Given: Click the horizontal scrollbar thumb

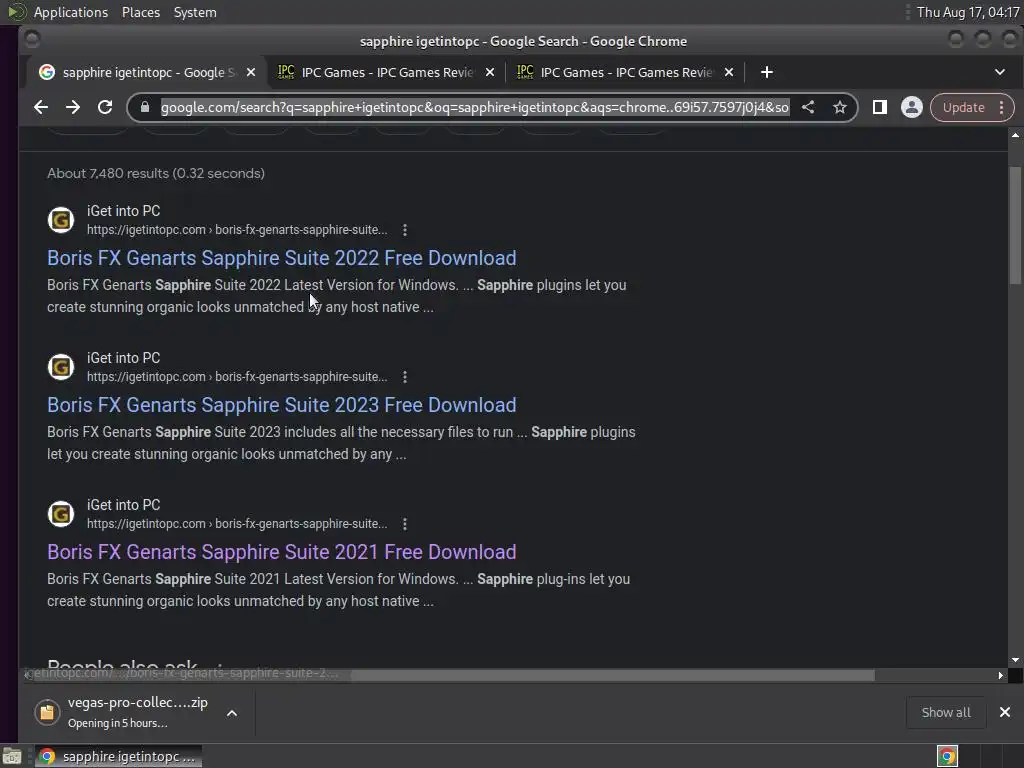Looking at the screenshot, I should tap(613, 675).
